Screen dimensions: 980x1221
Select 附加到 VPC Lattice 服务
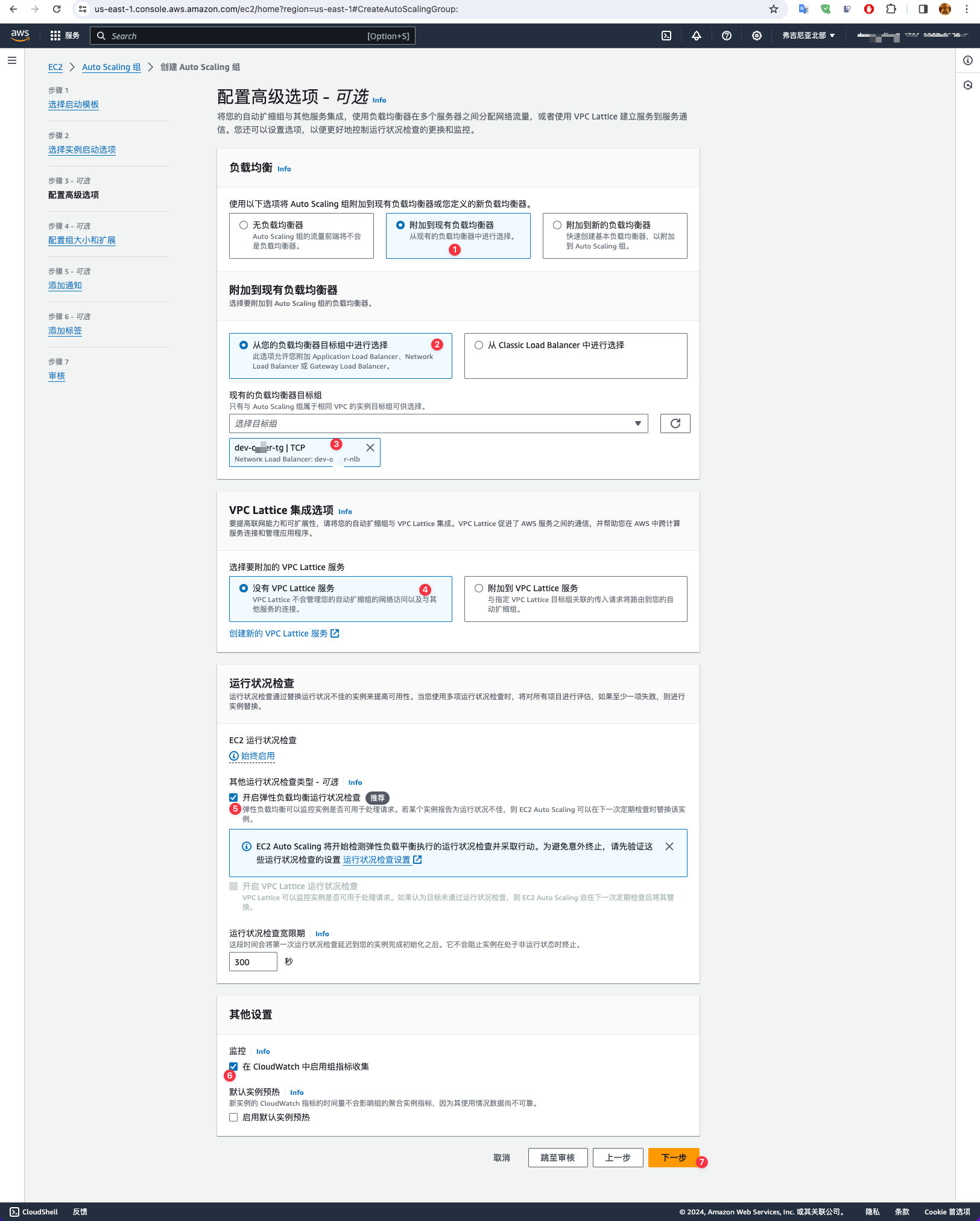tap(576, 599)
